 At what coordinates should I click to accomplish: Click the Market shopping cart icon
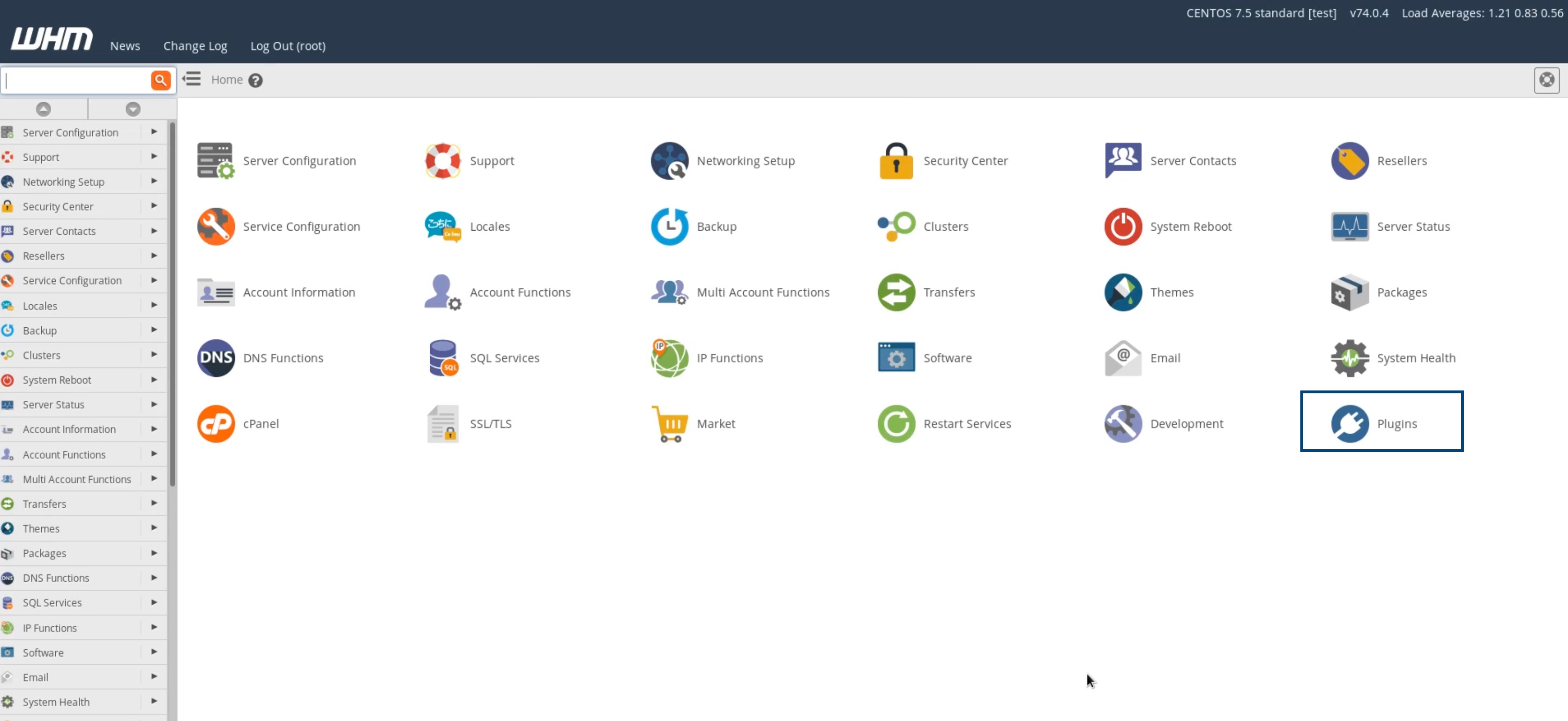pos(670,424)
